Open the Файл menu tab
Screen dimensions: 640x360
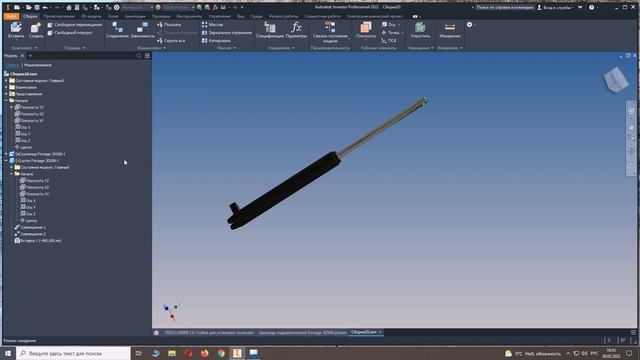pyautogui.click(x=11, y=16)
